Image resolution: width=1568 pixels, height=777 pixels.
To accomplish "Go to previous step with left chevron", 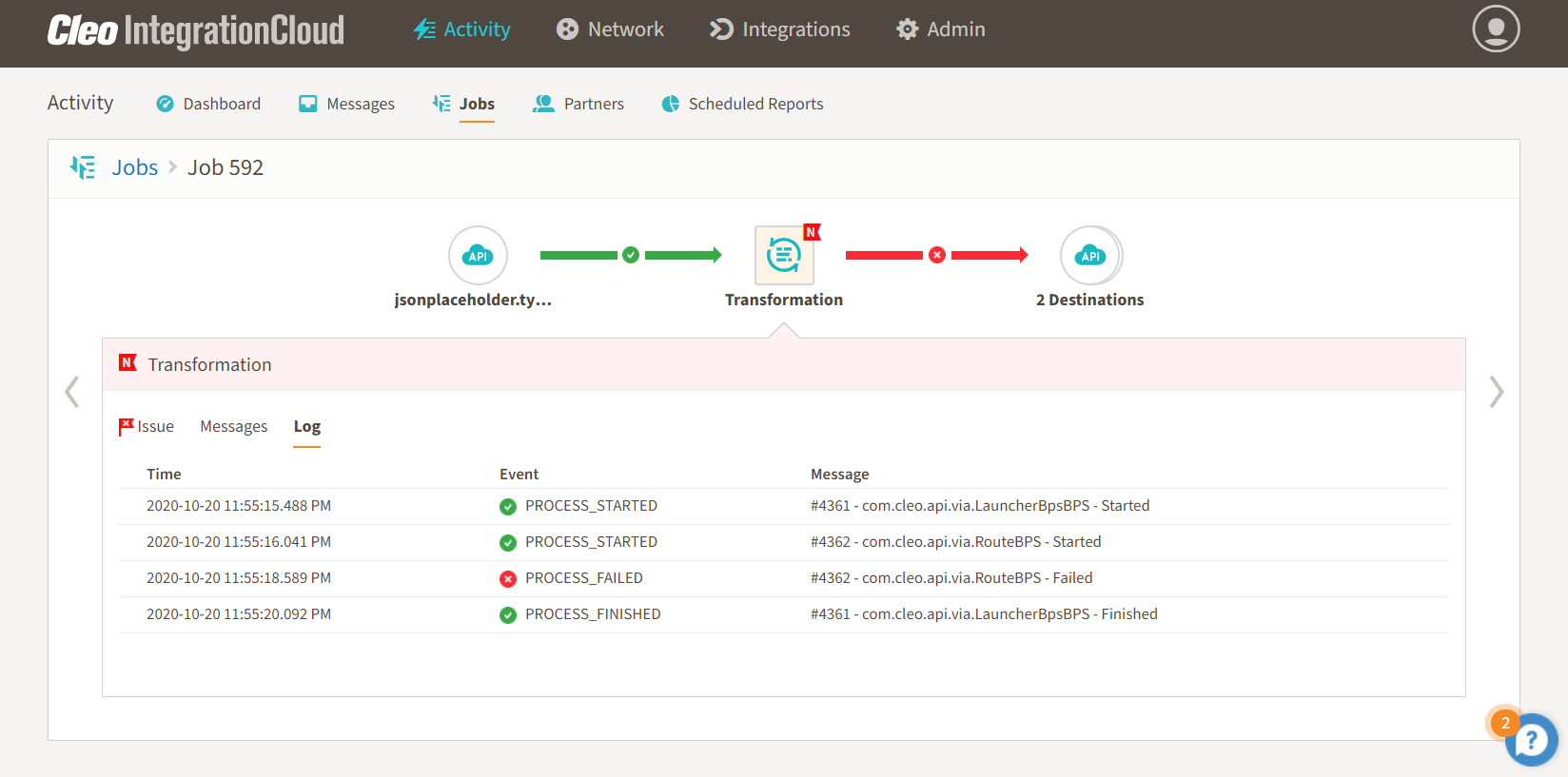I will [x=71, y=392].
